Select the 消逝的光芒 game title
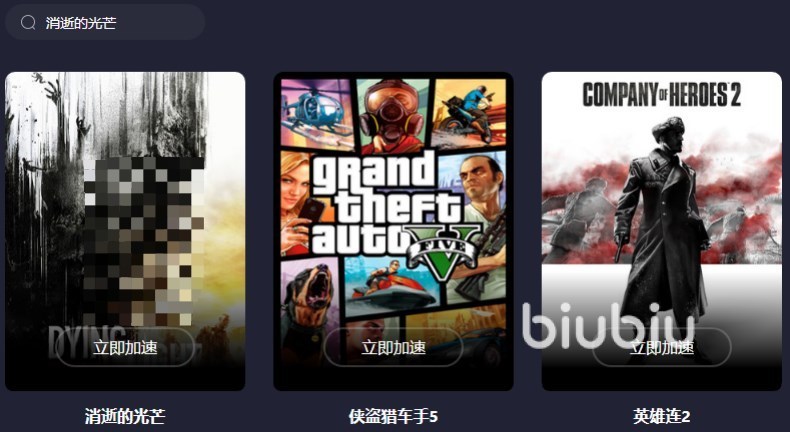790x432 pixels. [125, 416]
